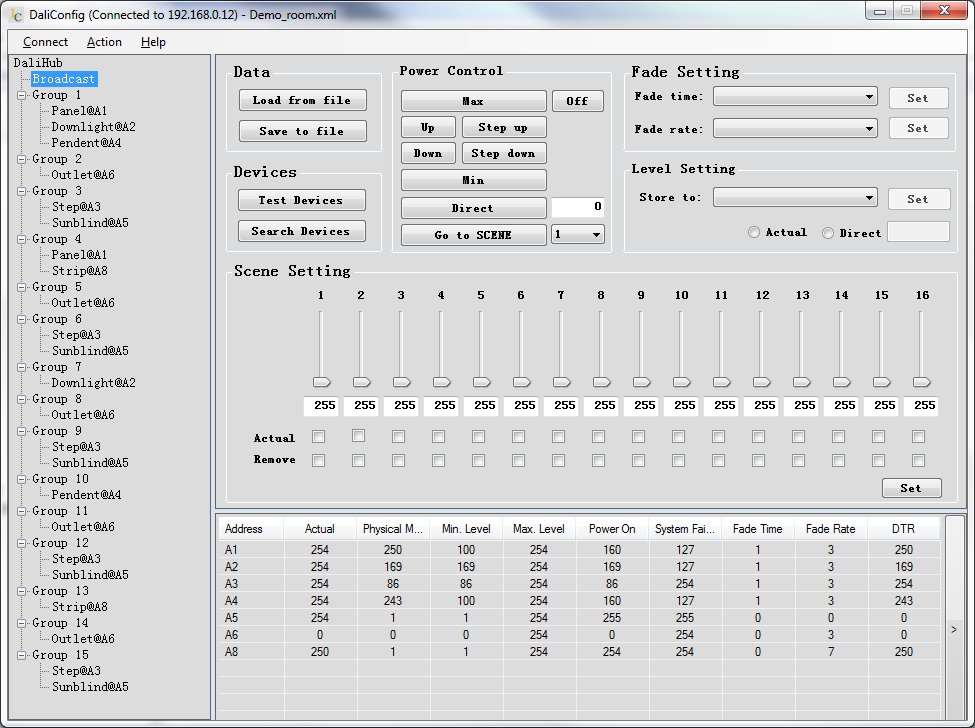Click the Set button beside Fade time

918,98
